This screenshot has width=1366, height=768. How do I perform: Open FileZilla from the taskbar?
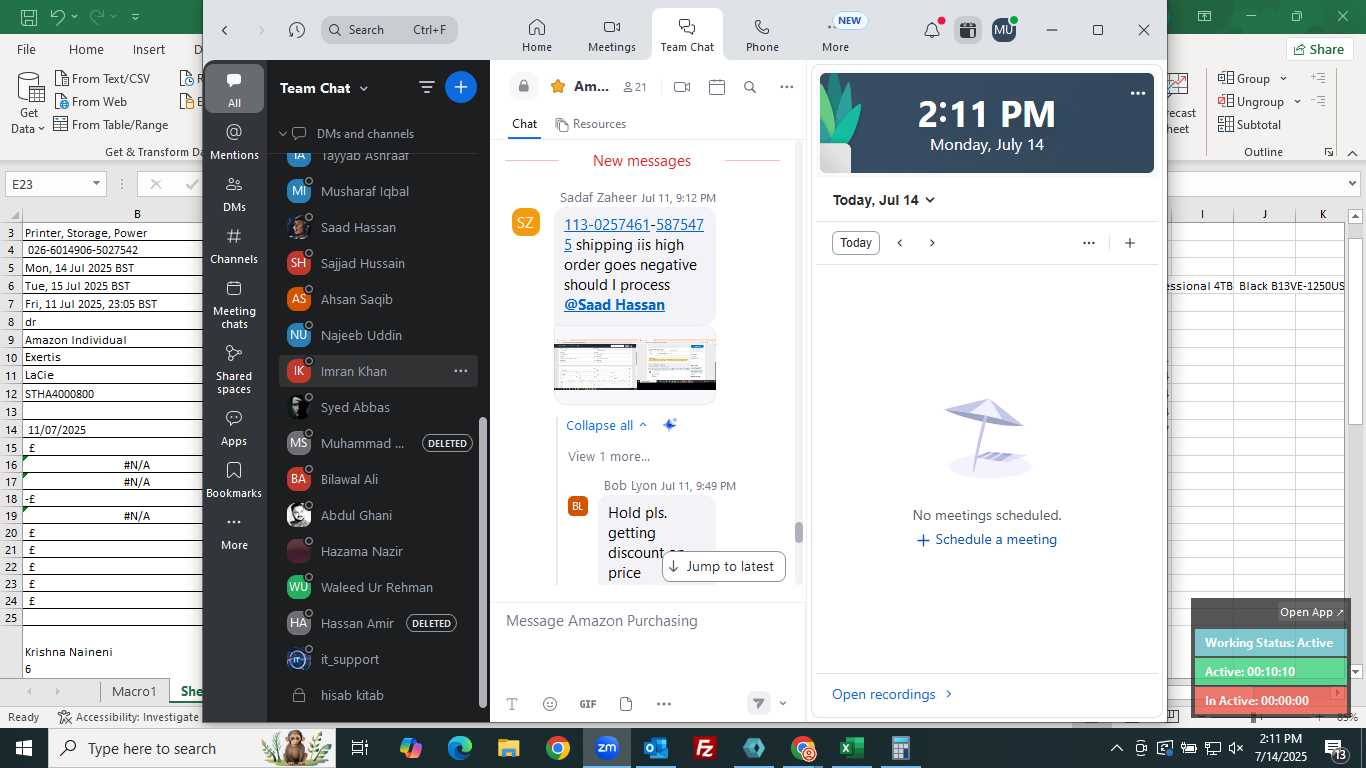point(705,748)
